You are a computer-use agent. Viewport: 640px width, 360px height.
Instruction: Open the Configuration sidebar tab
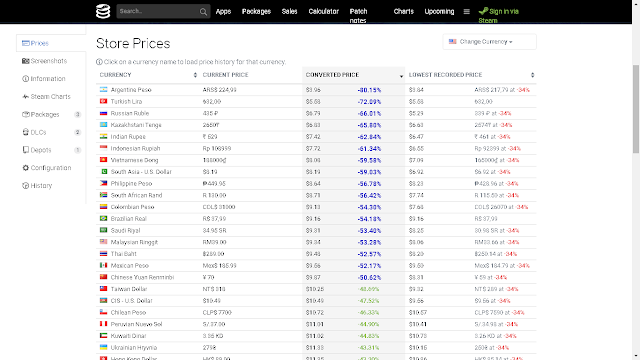pyautogui.click(x=51, y=168)
